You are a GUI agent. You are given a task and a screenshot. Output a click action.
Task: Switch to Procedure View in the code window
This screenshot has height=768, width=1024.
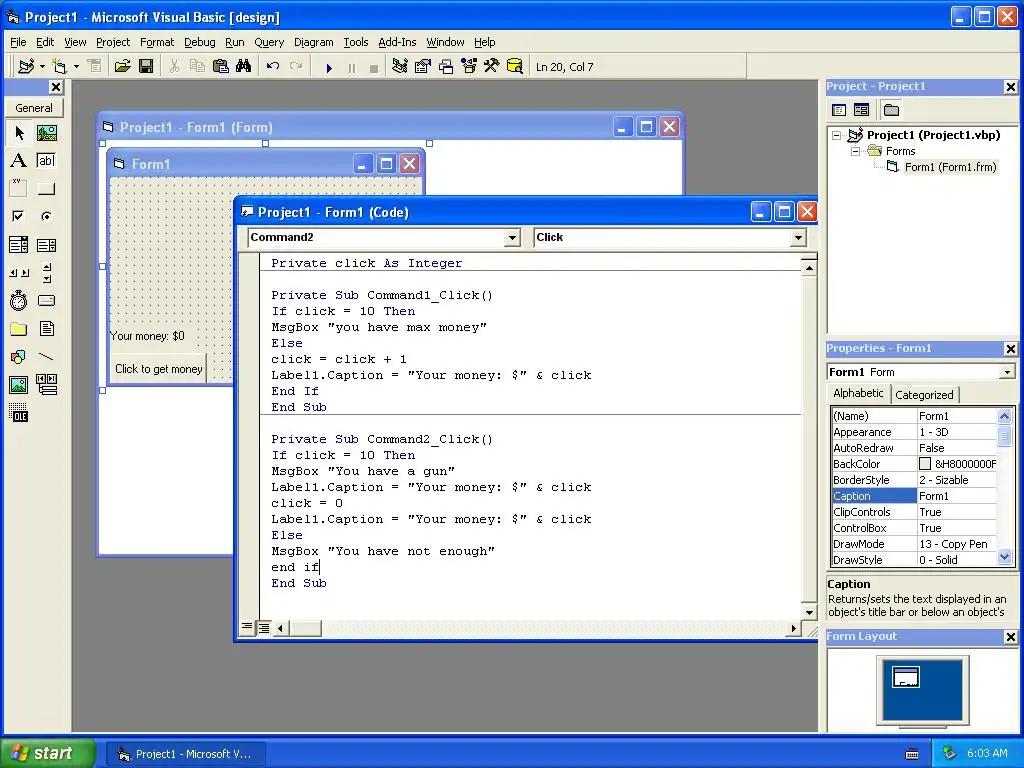point(247,628)
